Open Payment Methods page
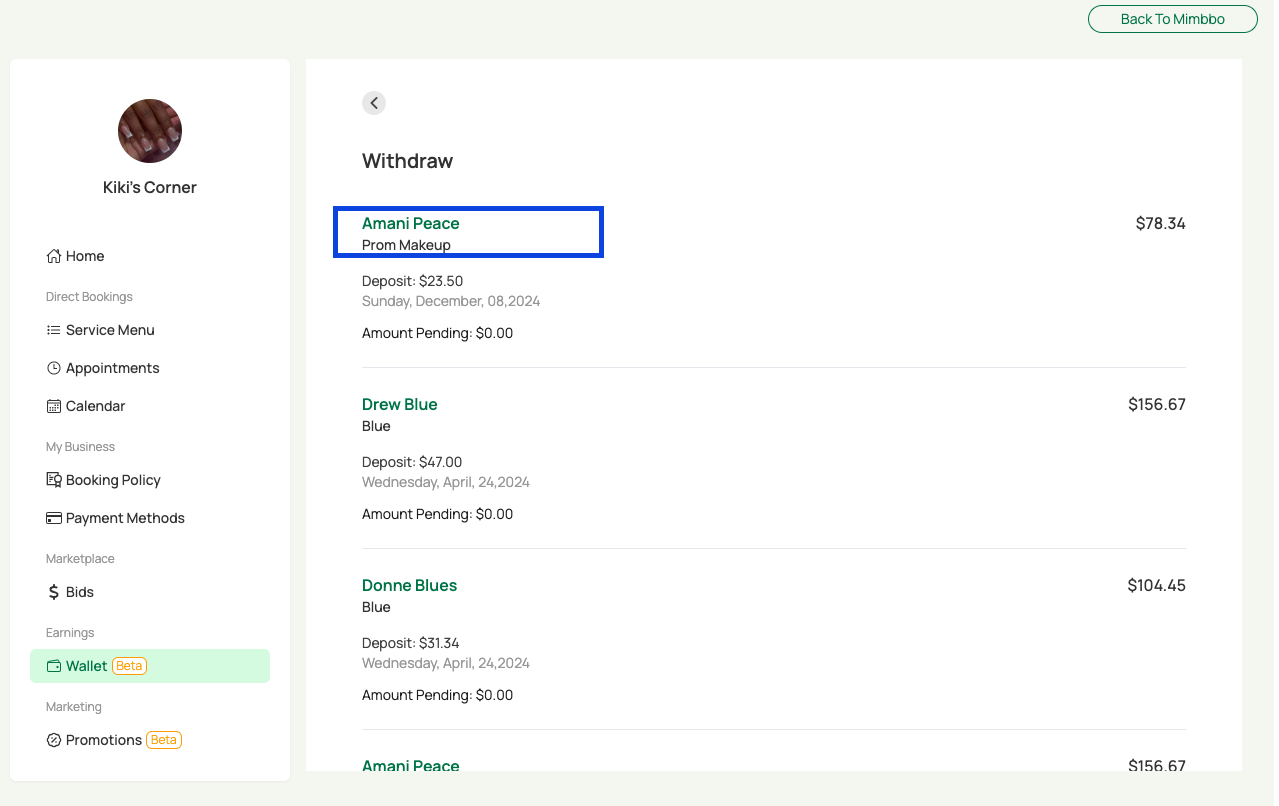The width and height of the screenshot is (1279, 806). tap(150, 518)
